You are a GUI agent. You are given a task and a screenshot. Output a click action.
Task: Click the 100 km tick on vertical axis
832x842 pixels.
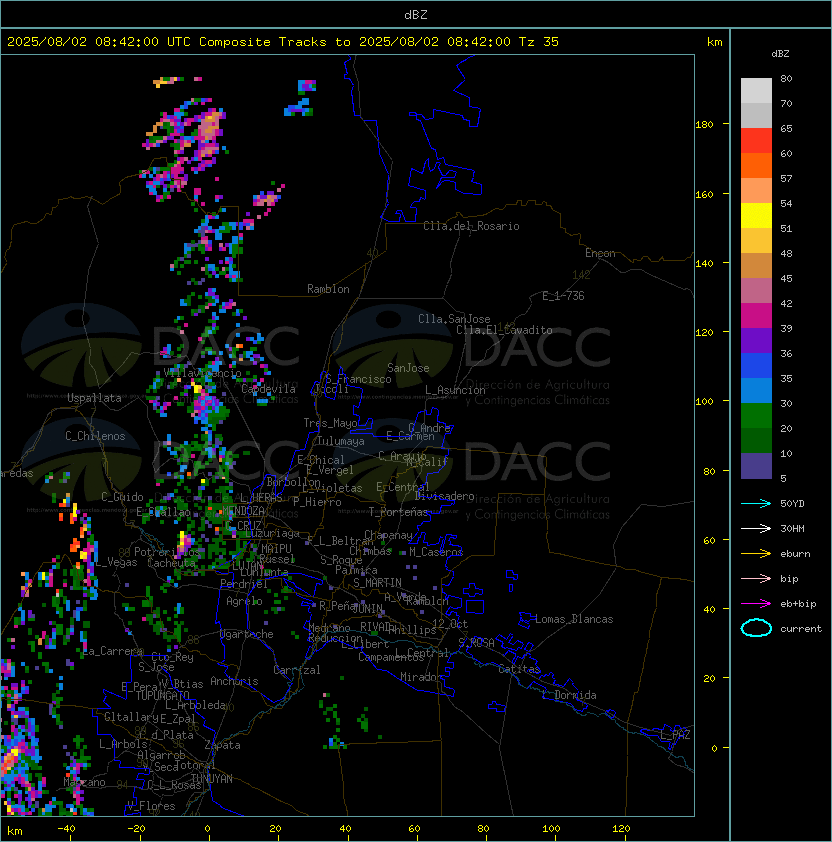[x=704, y=402]
